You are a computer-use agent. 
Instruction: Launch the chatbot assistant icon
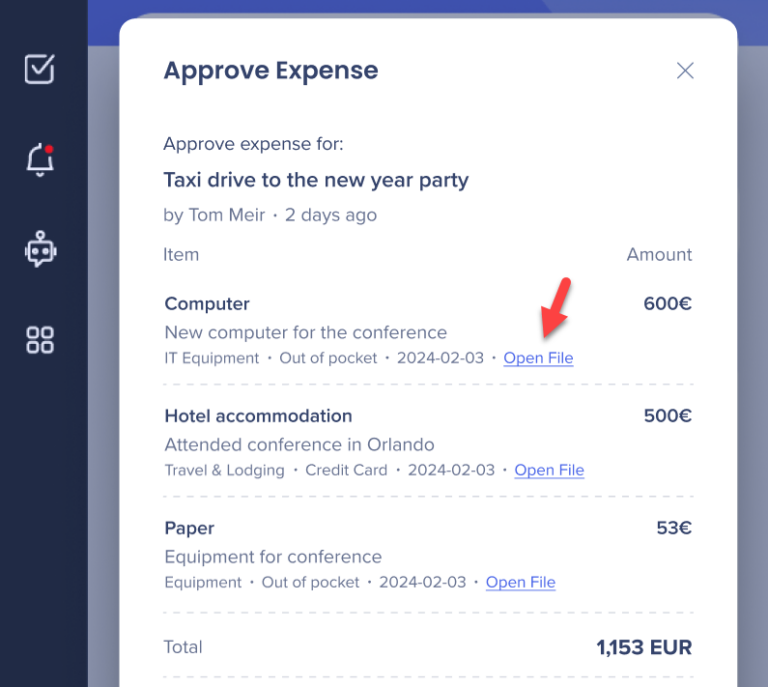point(40,250)
